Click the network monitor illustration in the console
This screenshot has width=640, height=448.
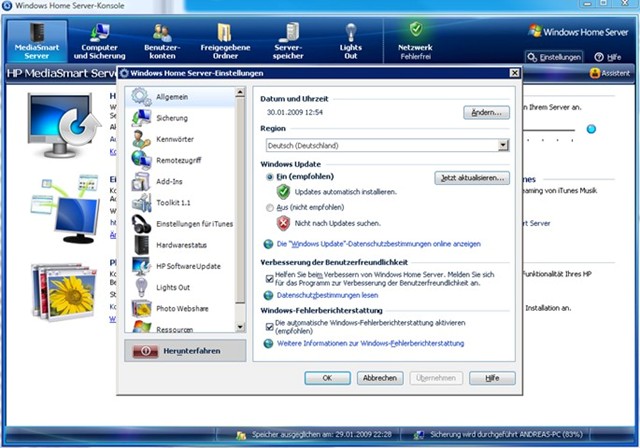[x=65, y=209]
